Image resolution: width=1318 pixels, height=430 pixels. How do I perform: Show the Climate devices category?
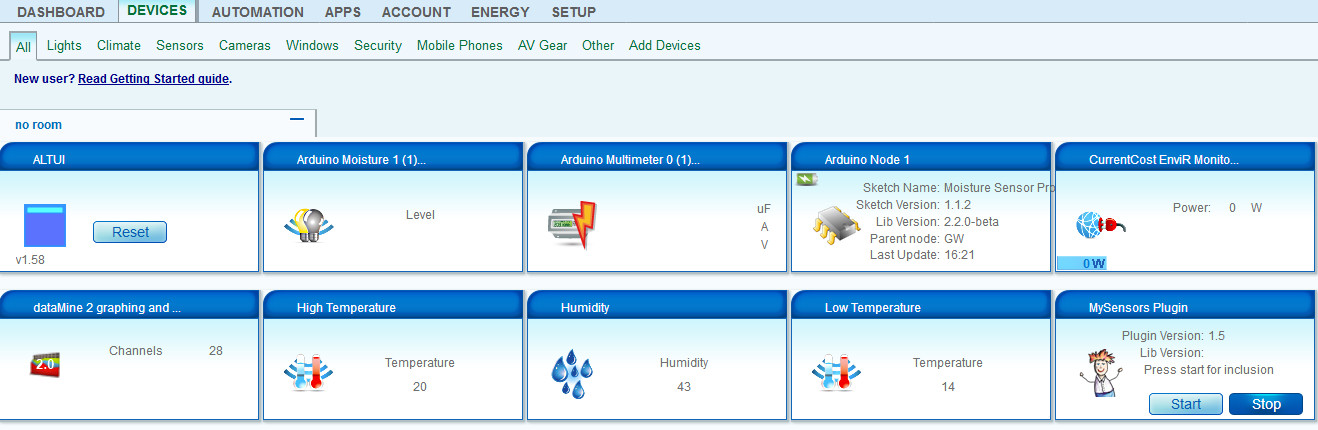tap(119, 45)
